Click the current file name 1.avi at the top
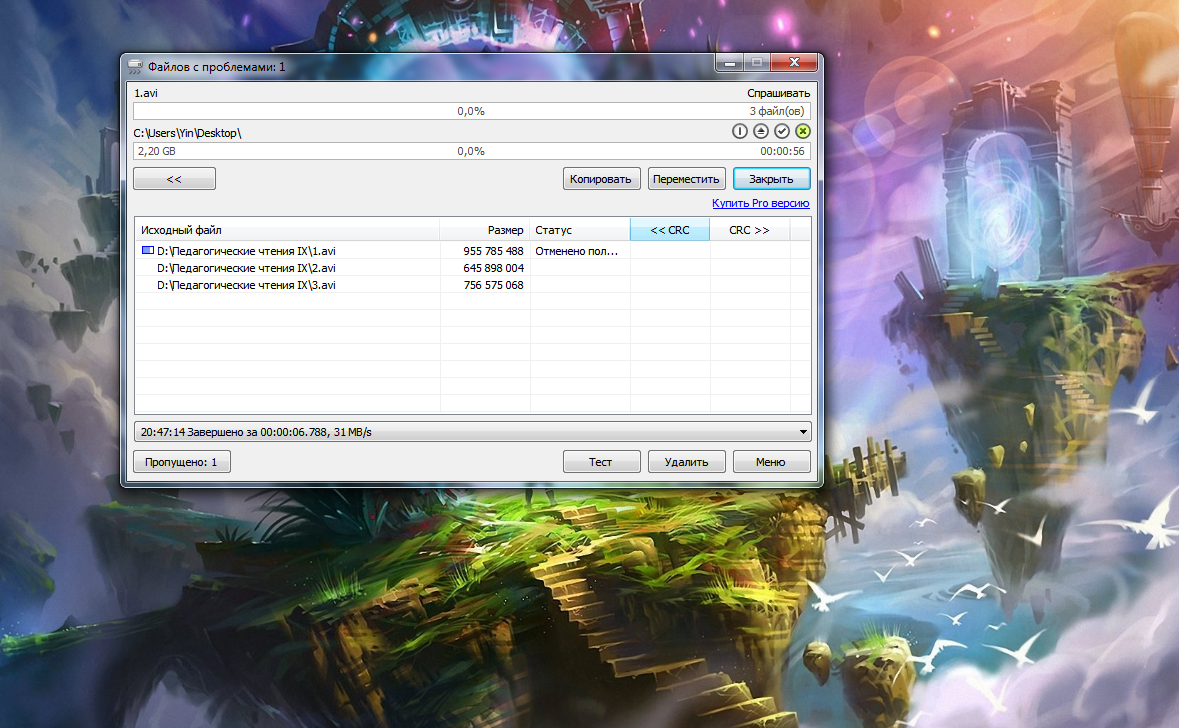Viewport: 1179px width, 728px height. click(x=146, y=93)
